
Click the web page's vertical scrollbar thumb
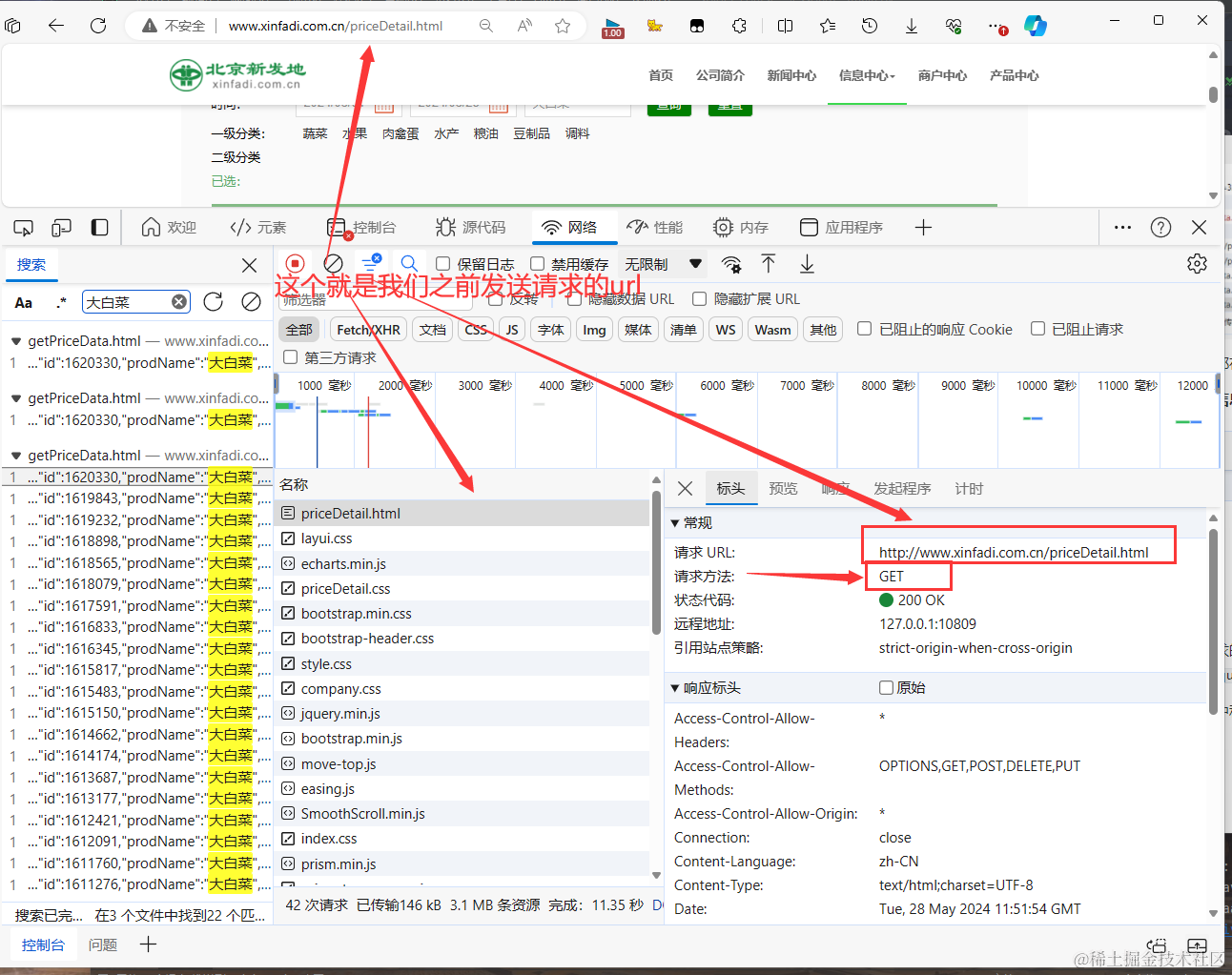1213,95
